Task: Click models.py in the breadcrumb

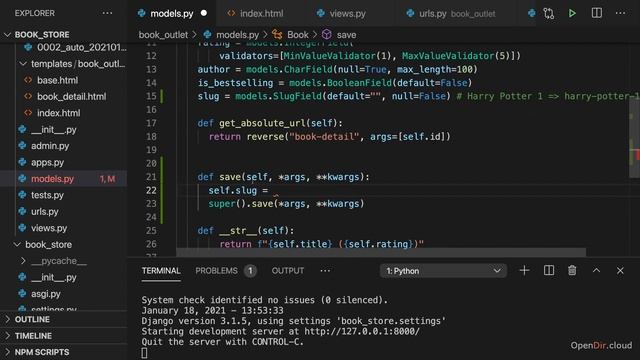Action: click(237, 35)
